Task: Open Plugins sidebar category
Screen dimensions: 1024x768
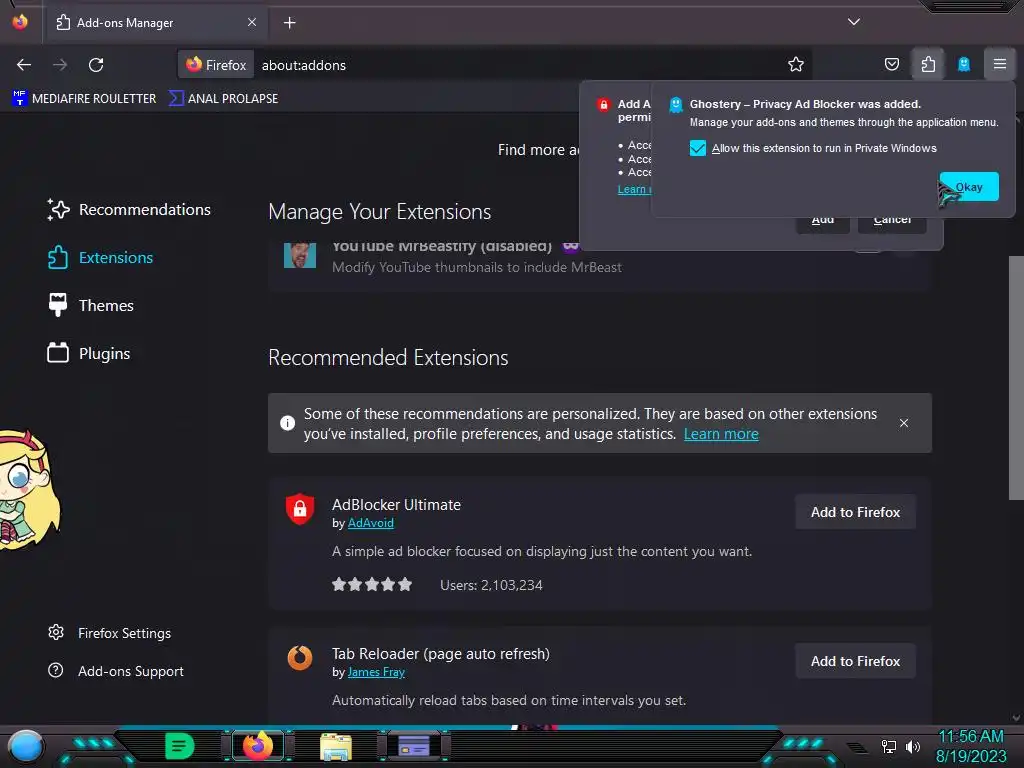Action: click(x=88, y=353)
